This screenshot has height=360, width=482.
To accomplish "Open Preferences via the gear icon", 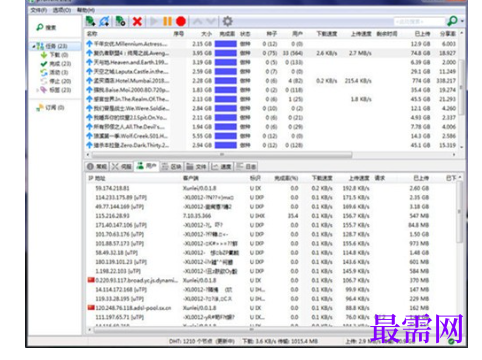I will [x=227, y=22].
